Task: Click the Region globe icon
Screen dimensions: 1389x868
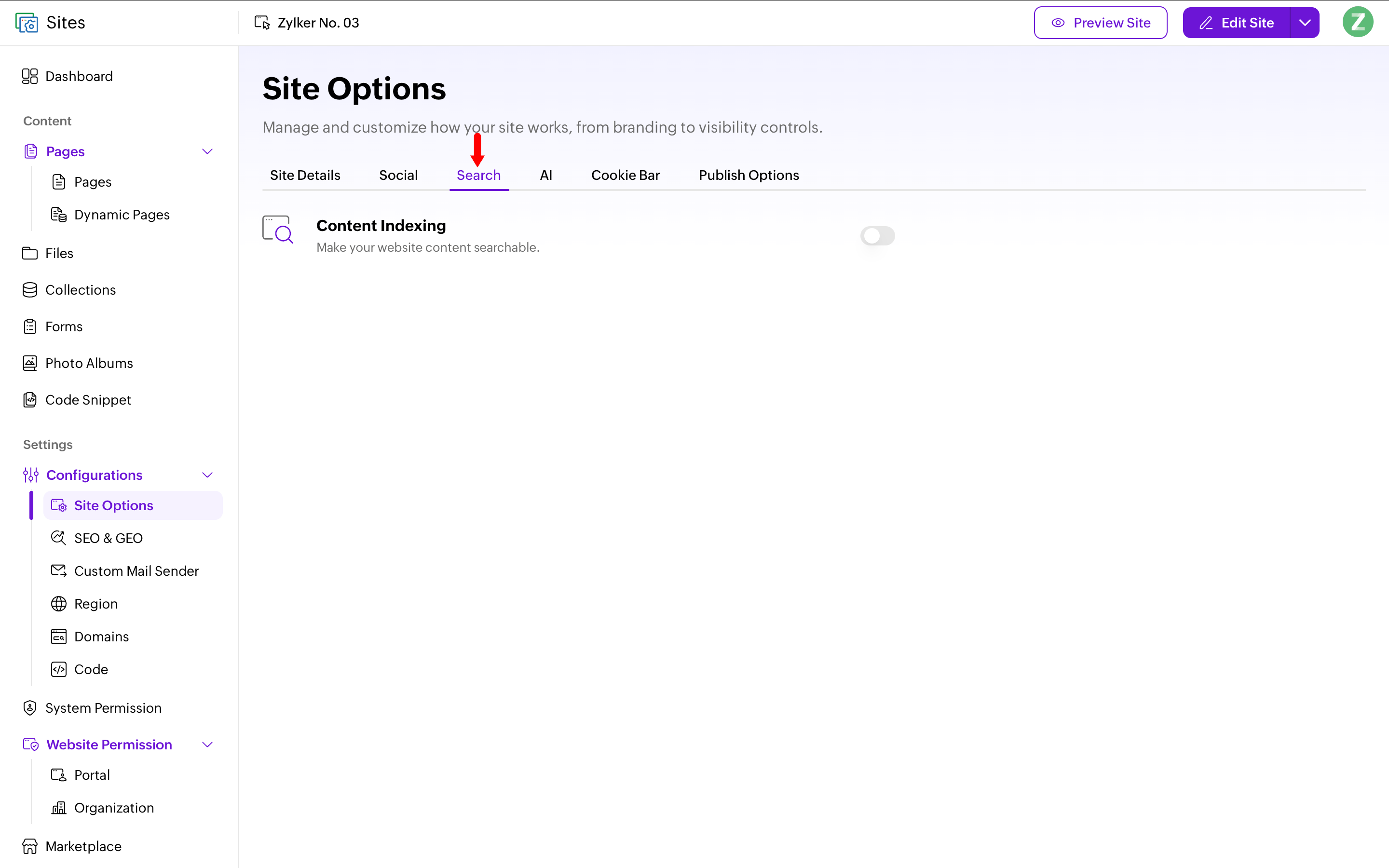Action: click(x=58, y=604)
